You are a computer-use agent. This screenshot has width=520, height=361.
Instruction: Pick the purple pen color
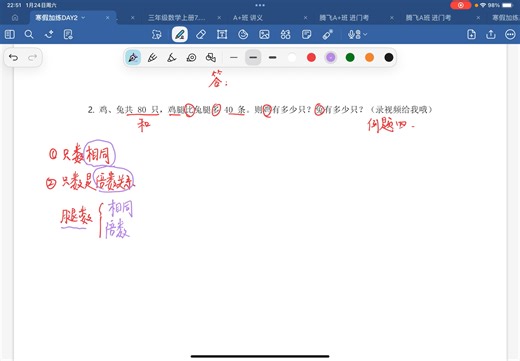(x=331, y=58)
